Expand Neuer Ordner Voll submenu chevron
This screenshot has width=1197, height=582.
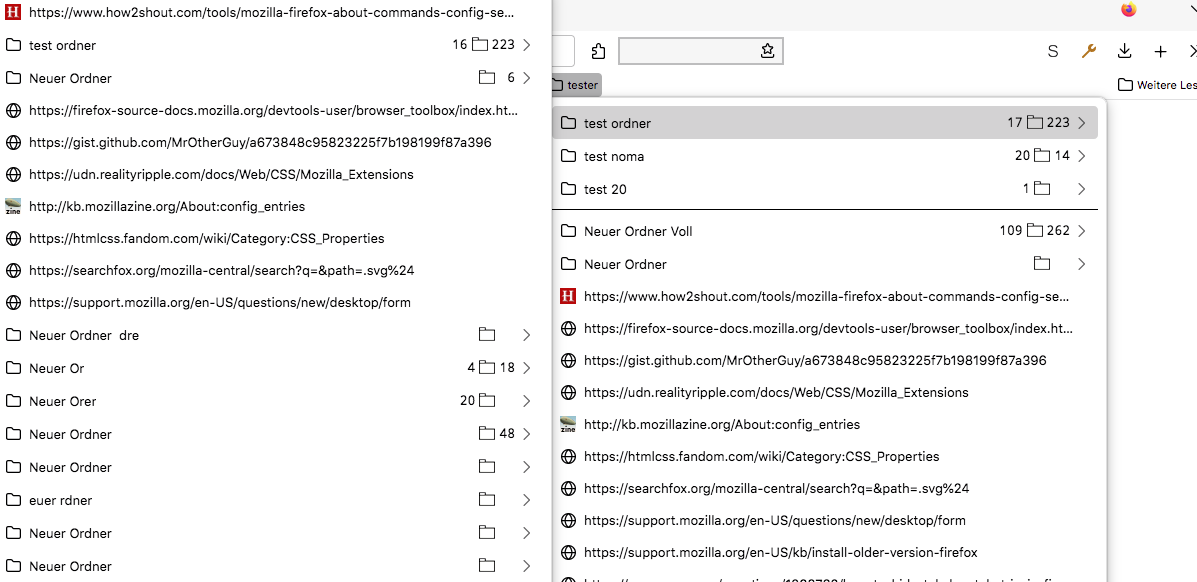[x=1081, y=231]
